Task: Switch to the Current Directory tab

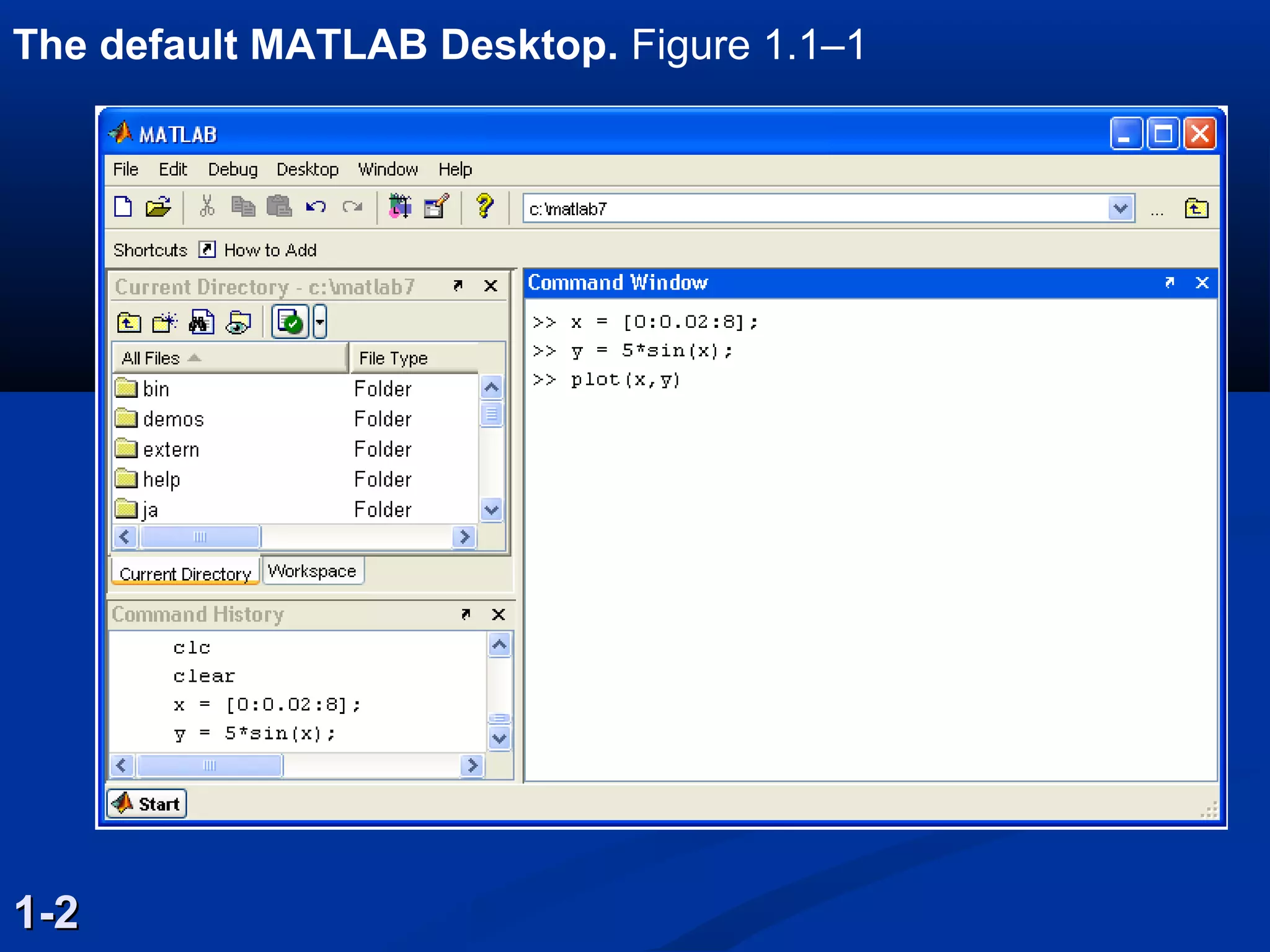Action: point(185,573)
